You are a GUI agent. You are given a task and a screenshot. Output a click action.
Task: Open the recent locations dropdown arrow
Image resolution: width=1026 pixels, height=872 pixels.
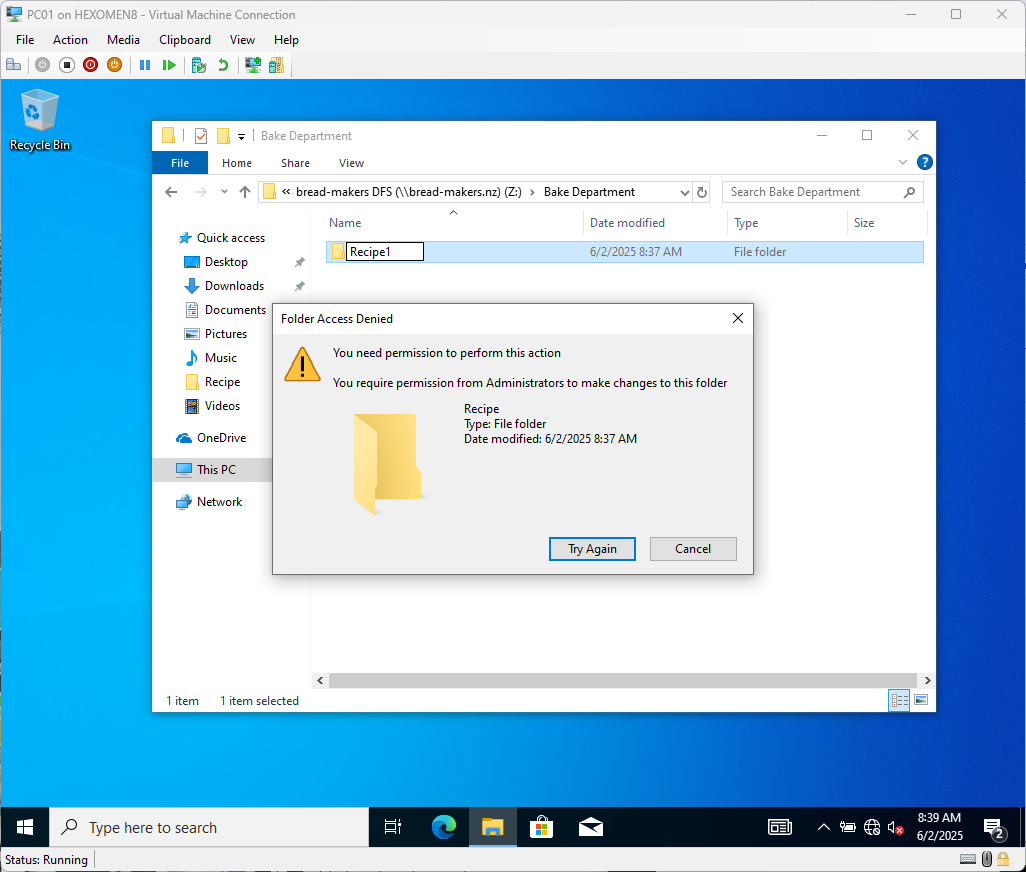tap(224, 192)
